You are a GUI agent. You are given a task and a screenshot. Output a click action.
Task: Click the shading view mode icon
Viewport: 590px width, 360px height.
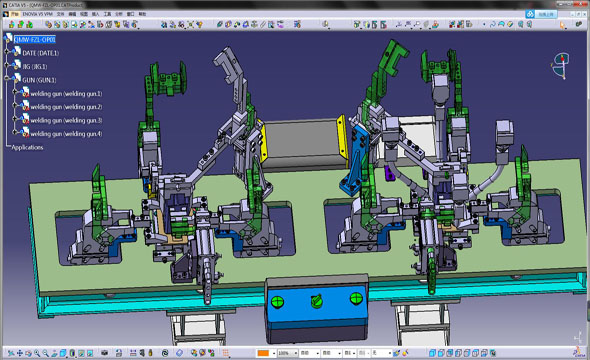tap(72, 353)
